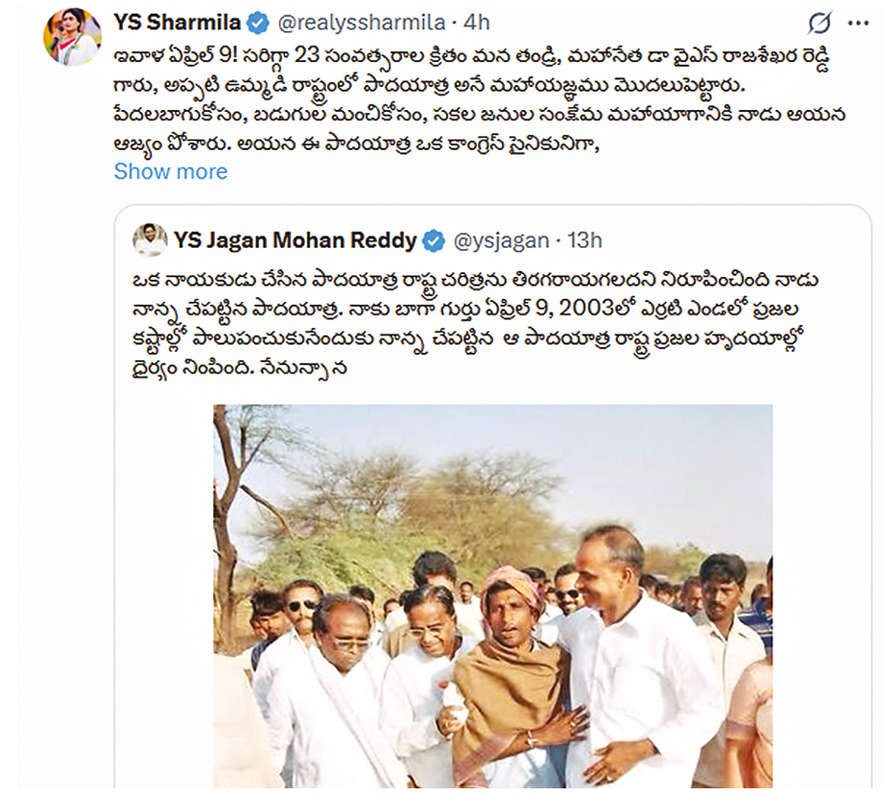
Task: Open Sharmila's Telugu tweet text body
Action: tap(479, 100)
